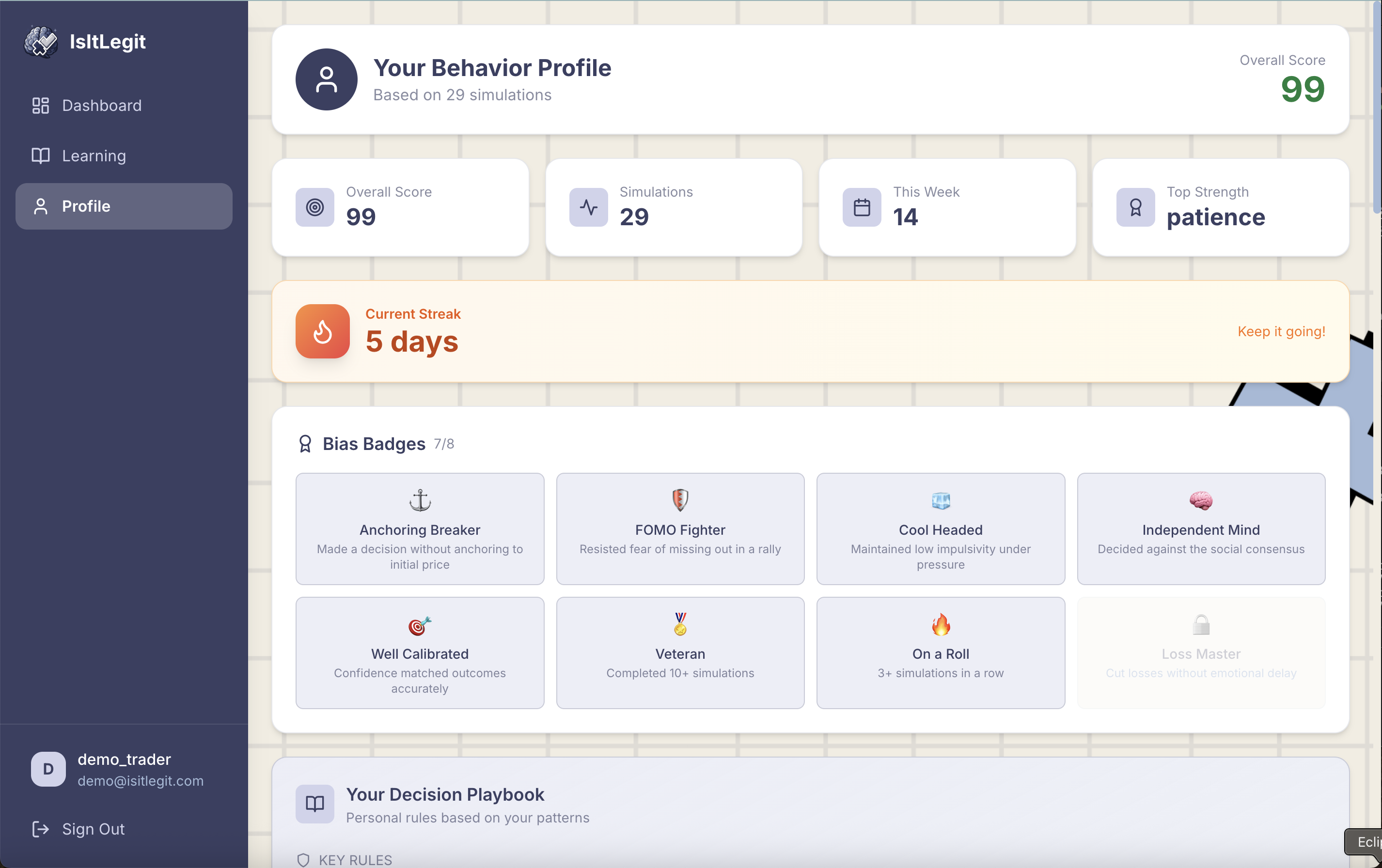This screenshot has height=868, width=1382.
Task: Click the award ribbon icon in Top Strength card
Action: point(1135,207)
